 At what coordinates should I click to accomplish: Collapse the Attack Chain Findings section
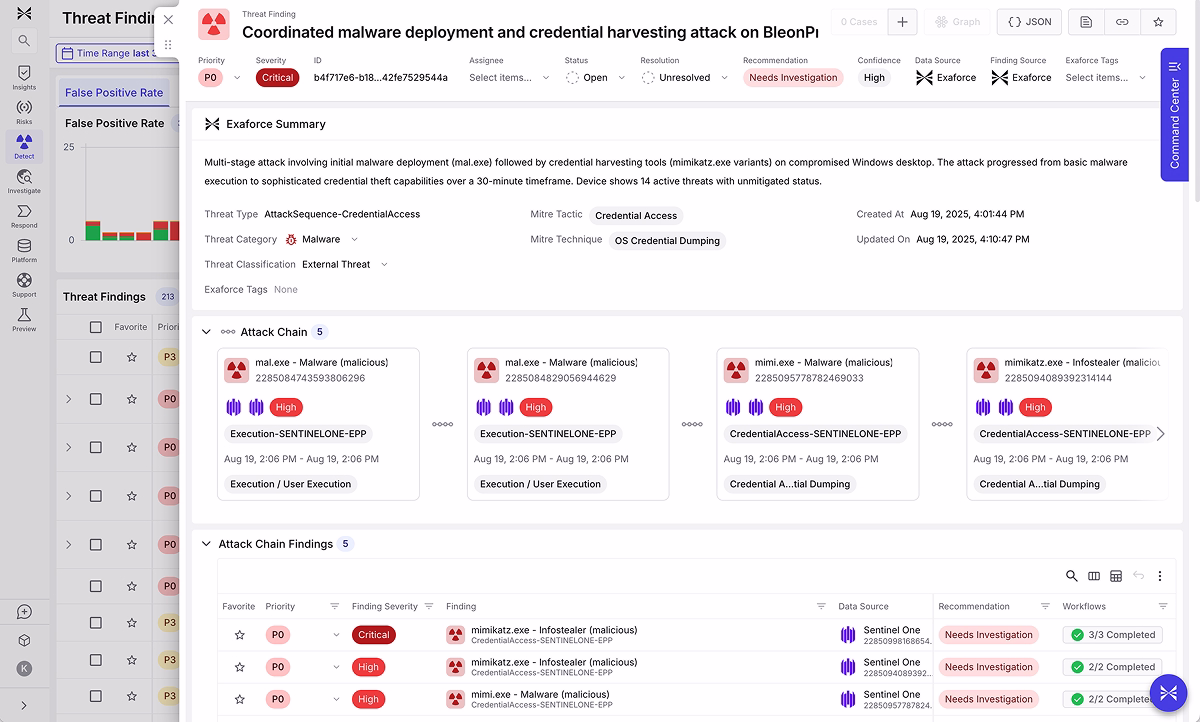207,544
